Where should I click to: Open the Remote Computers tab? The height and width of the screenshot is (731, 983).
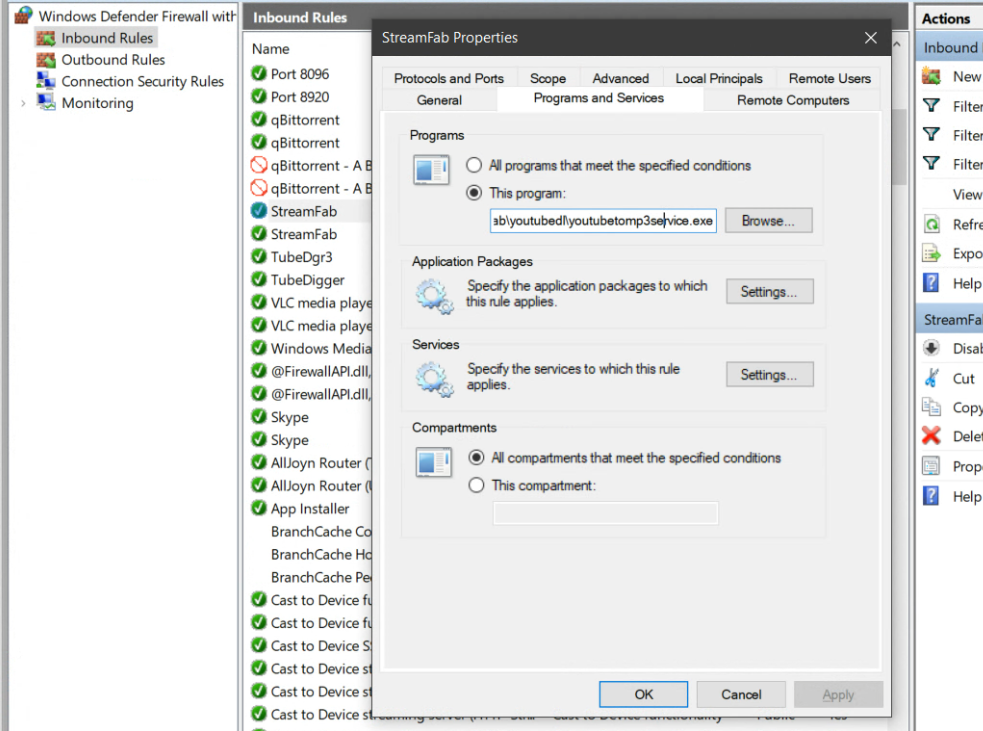click(793, 100)
